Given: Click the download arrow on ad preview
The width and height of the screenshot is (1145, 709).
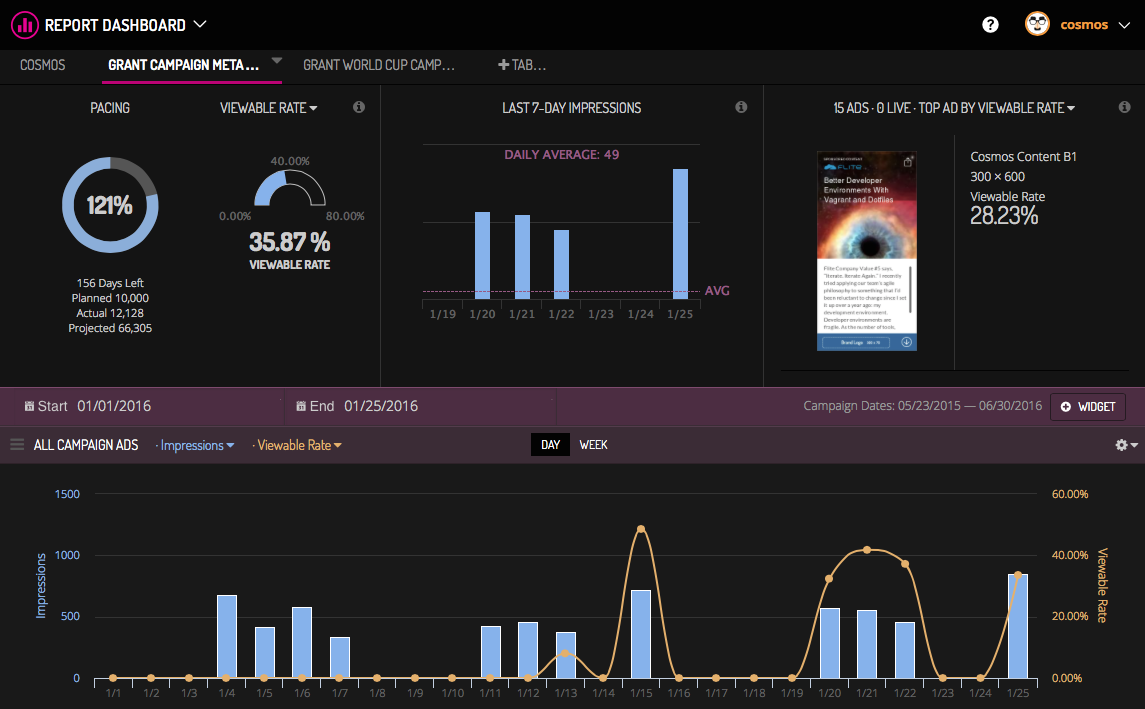Looking at the screenshot, I should pos(906,342).
